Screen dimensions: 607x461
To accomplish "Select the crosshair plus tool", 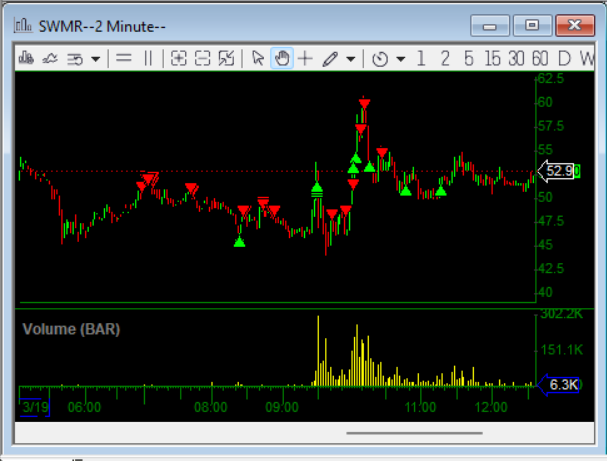I will tap(305, 58).
